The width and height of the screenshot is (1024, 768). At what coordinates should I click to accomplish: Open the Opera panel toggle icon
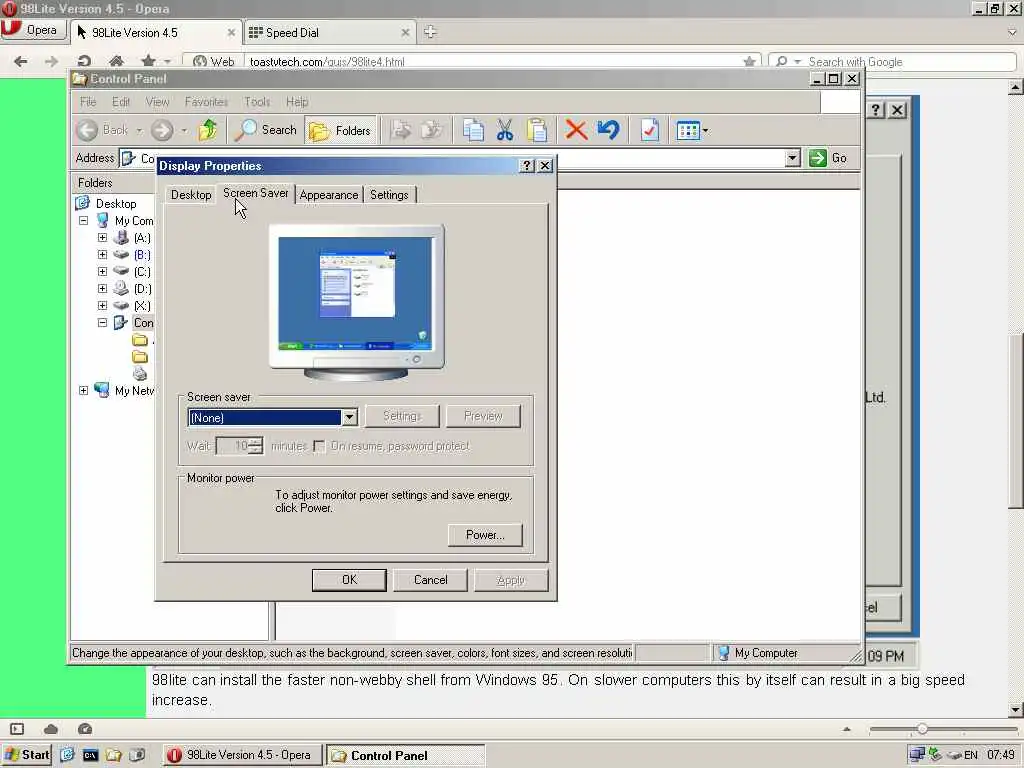(17, 729)
